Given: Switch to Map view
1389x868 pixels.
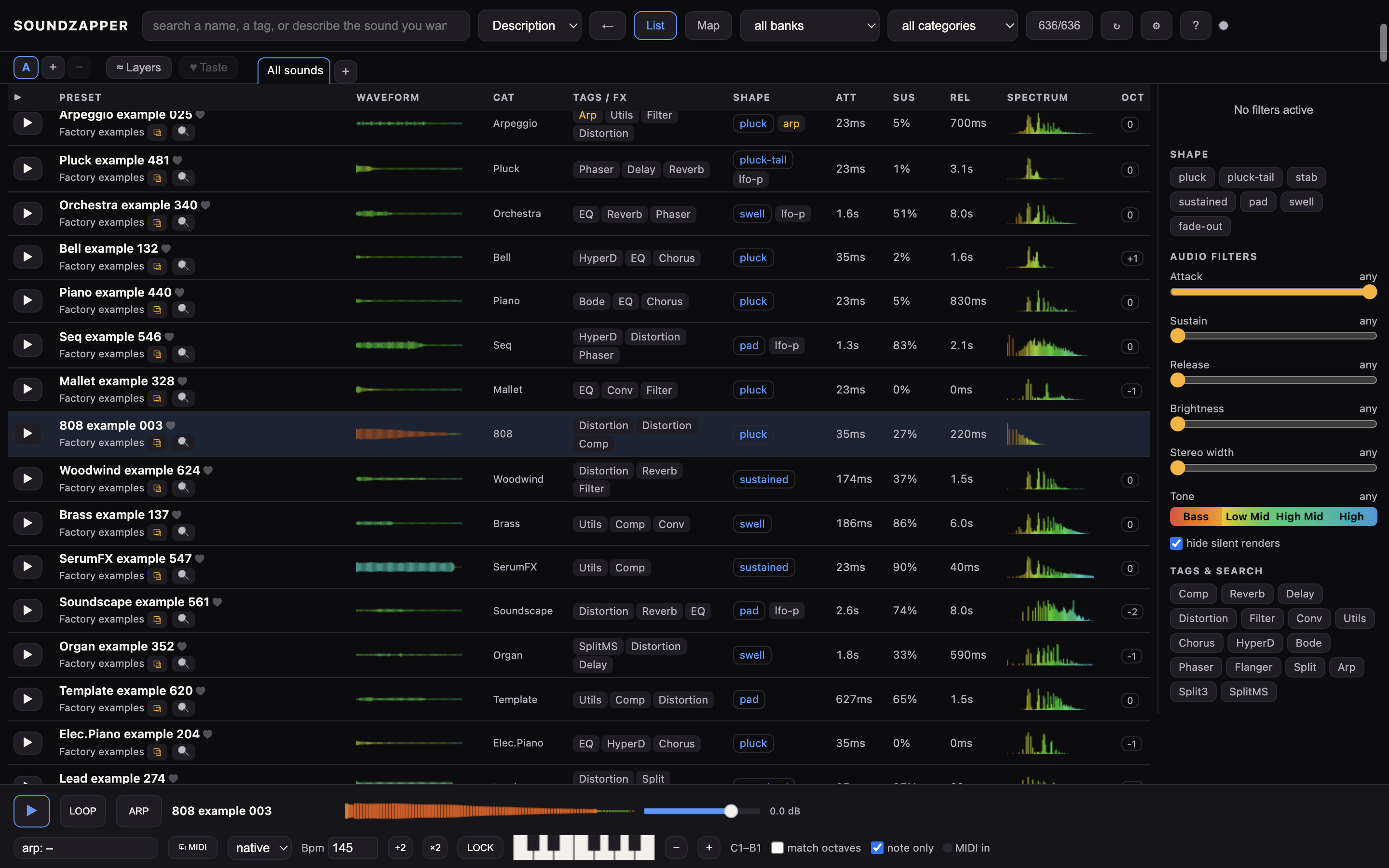Looking at the screenshot, I should click(x=708, y=26).
